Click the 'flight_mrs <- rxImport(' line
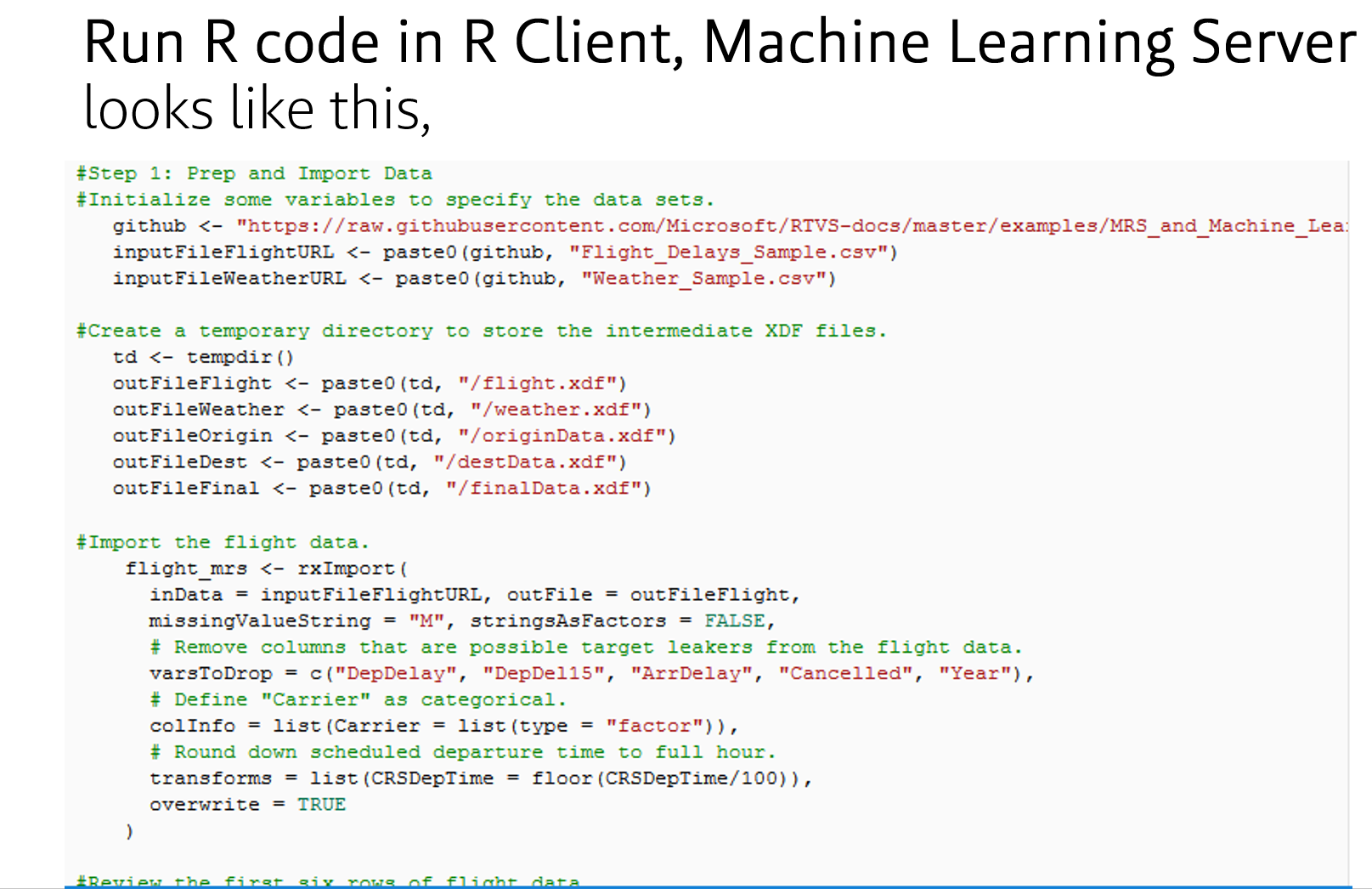 tap(266, 569)
